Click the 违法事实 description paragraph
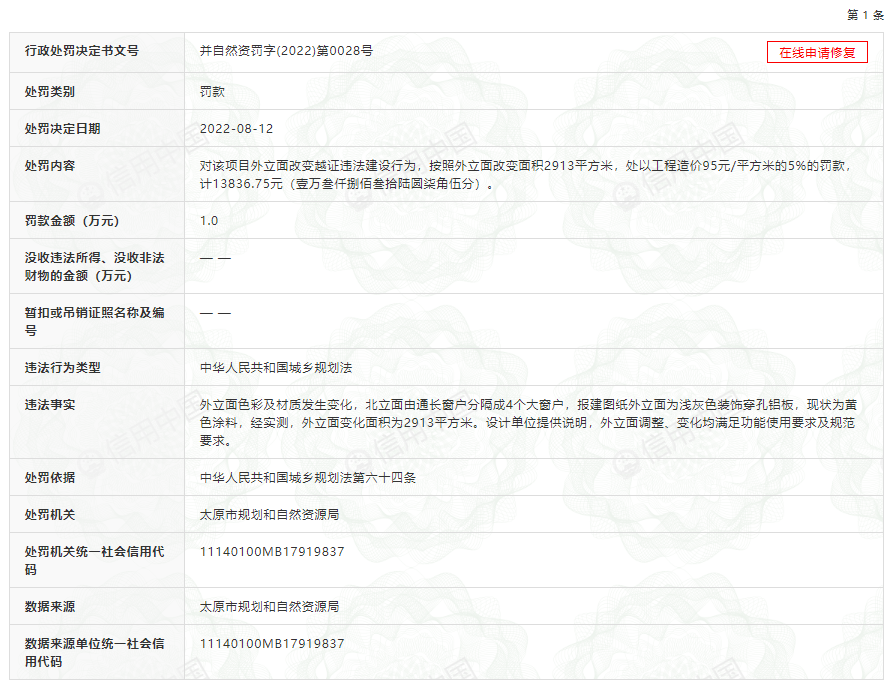The image size is (894, 691). tap(529, 422)
